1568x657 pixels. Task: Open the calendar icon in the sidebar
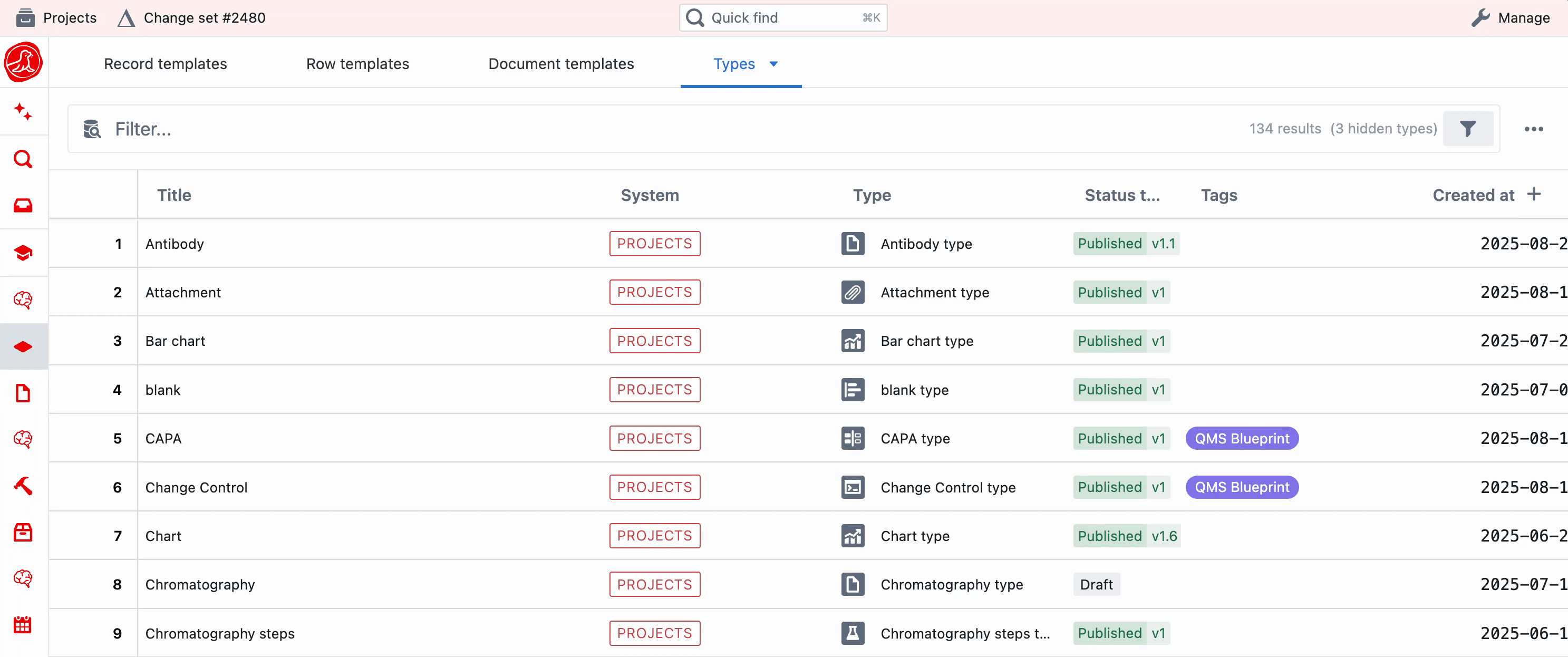pyautogui.click(x=23, y=624)
